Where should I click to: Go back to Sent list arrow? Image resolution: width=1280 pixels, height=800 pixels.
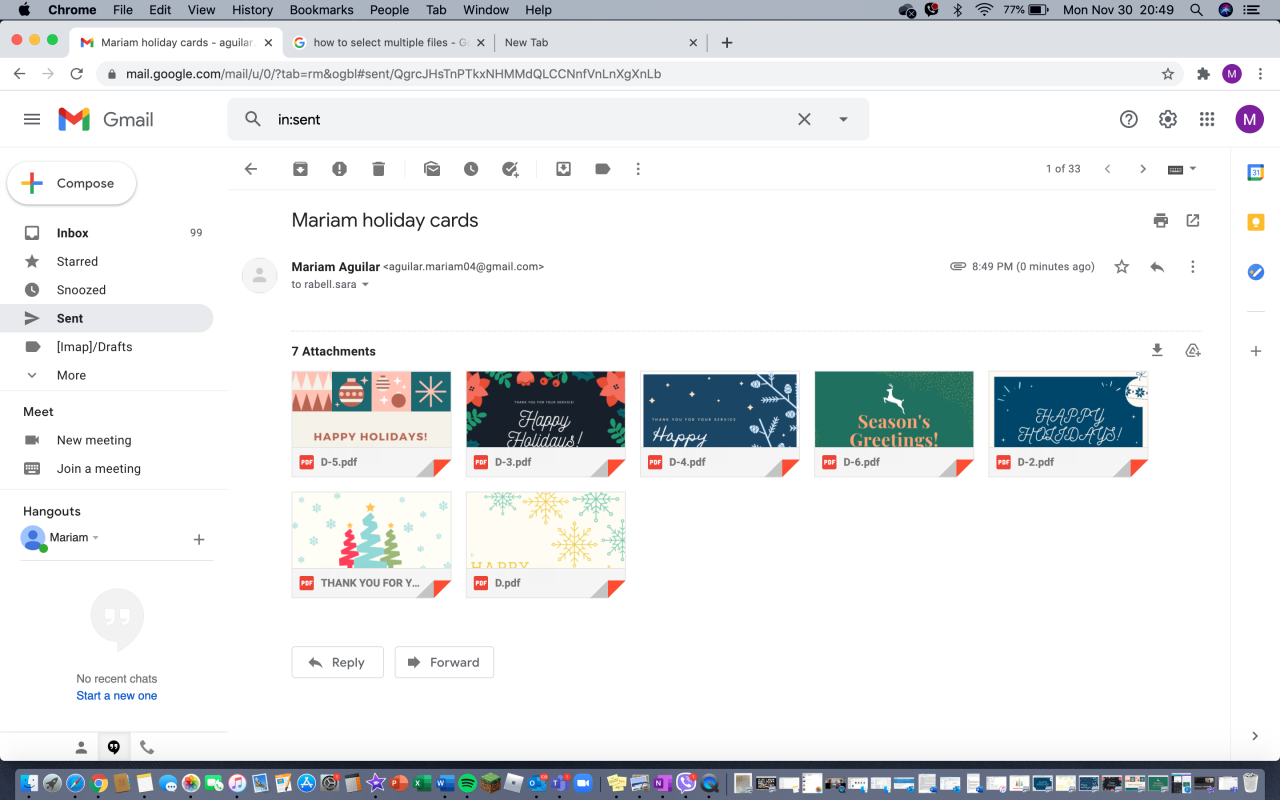[251, 169]
